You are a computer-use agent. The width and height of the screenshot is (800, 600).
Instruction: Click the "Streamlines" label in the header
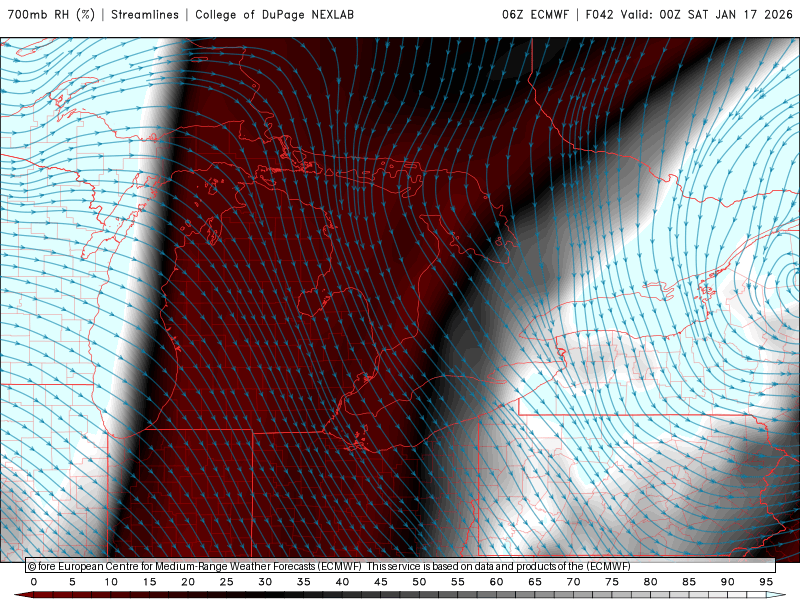[x=145, y=15]
